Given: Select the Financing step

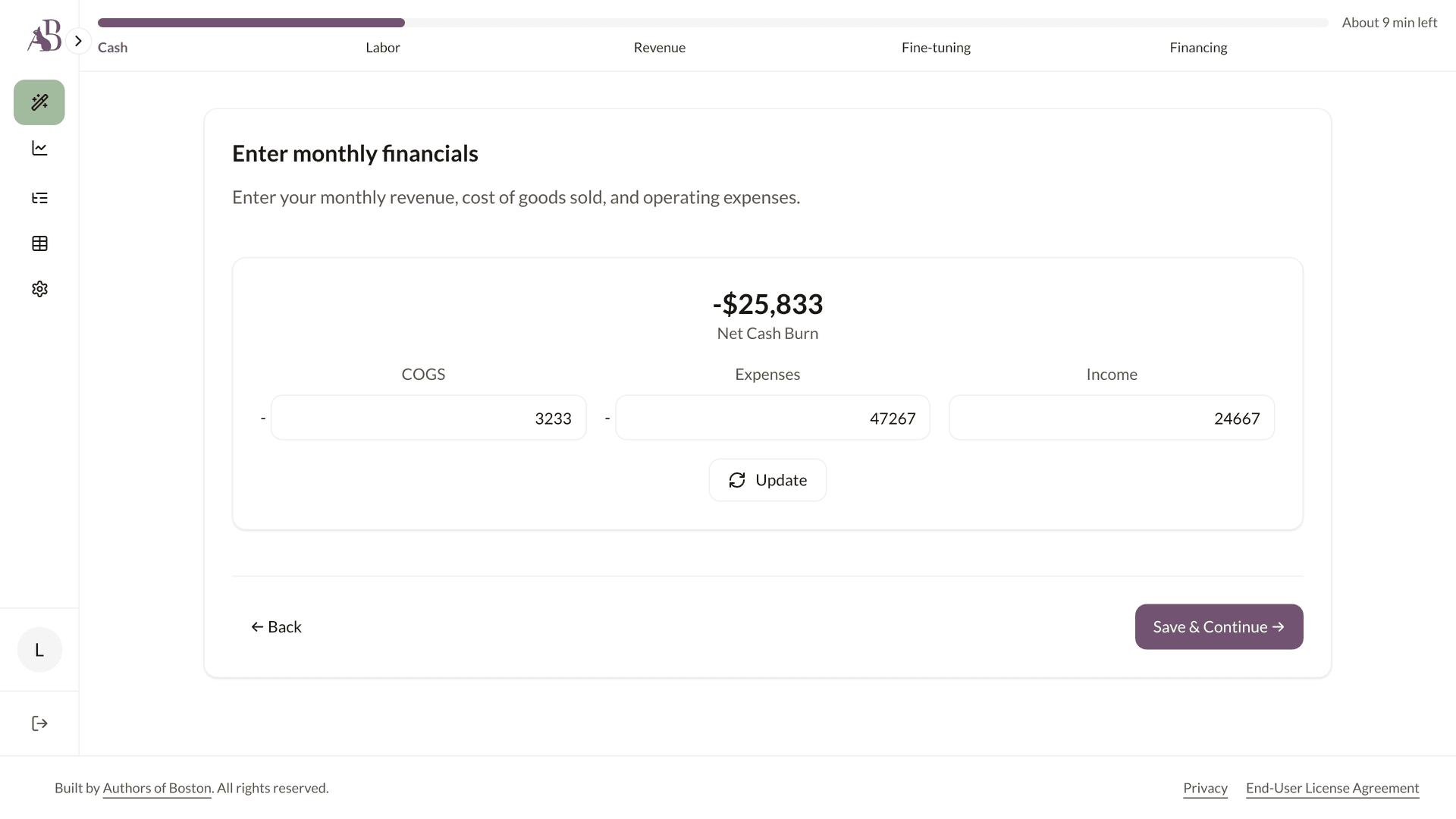Looking at the screenshot, I should coord(1198,48).
